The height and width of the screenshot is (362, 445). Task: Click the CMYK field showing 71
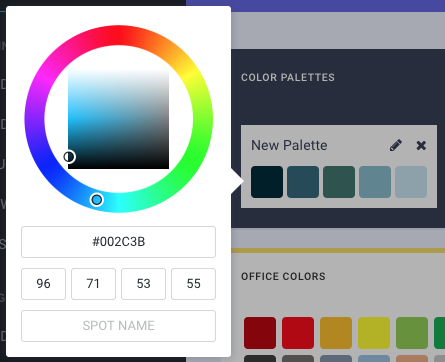93,284
